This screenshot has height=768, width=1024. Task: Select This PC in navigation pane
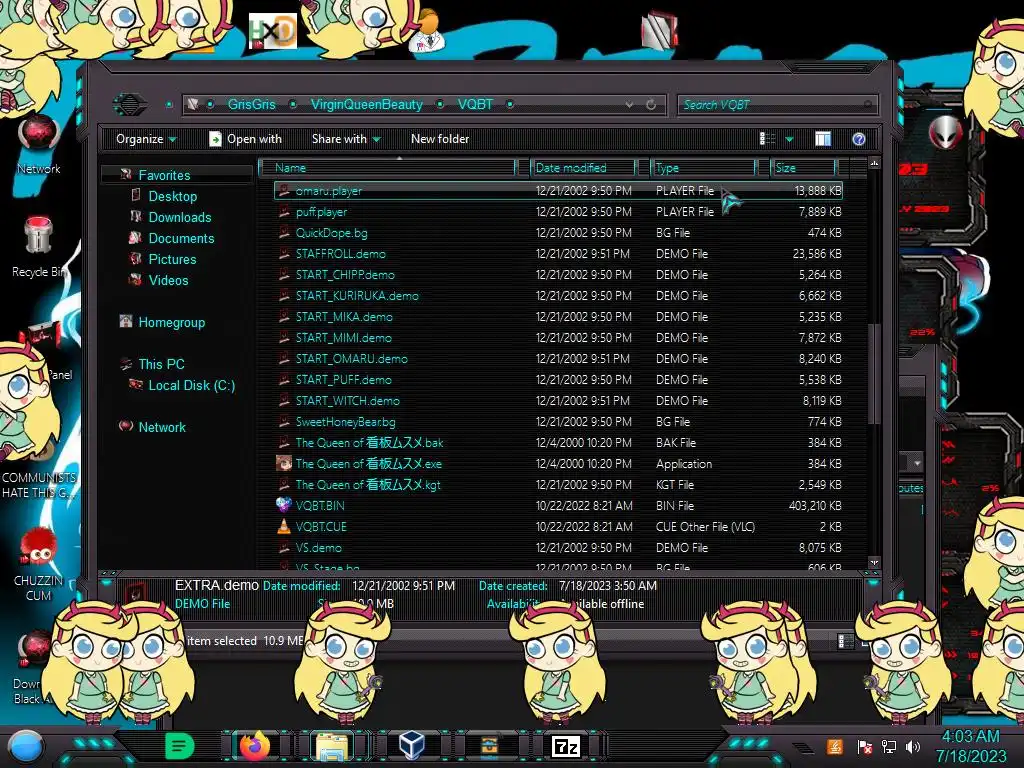click(x=161, y=364)
